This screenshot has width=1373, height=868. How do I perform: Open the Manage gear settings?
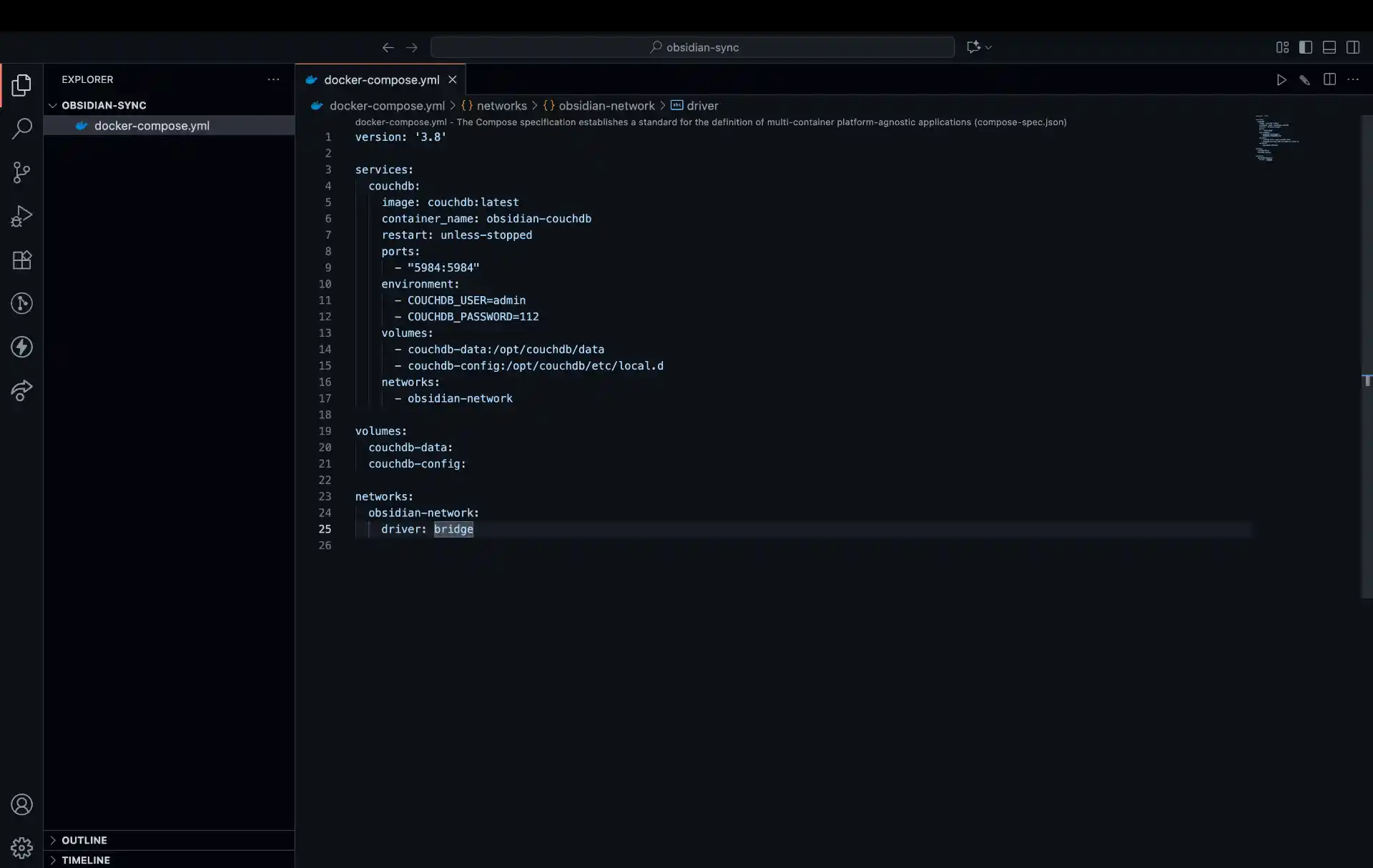pos(21,847)
